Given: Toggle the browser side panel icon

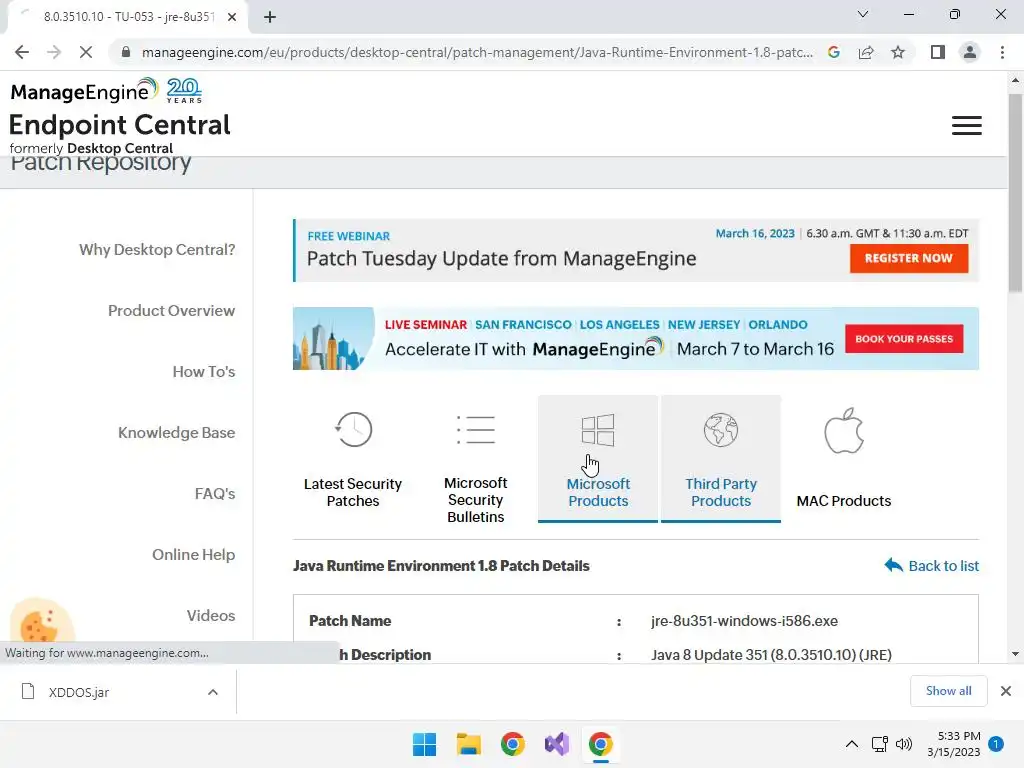Looking at the screenshot, I should (x=938, y=52).
